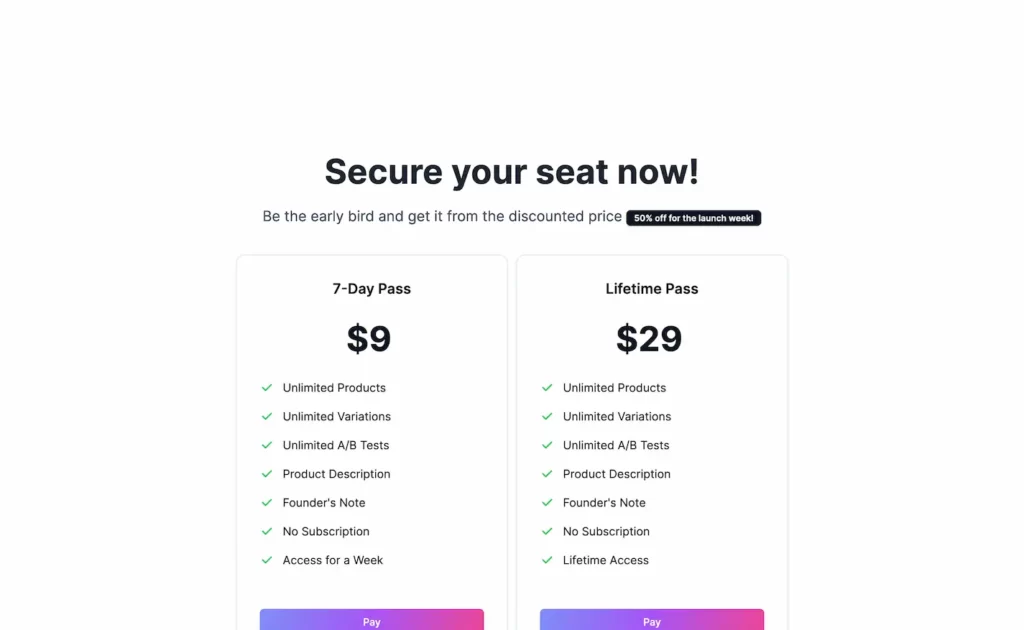Click the checkmark next to Unlimited A/B Tests on the right plan
This screenshot has height=630, width=1024.
pos(547,445)
